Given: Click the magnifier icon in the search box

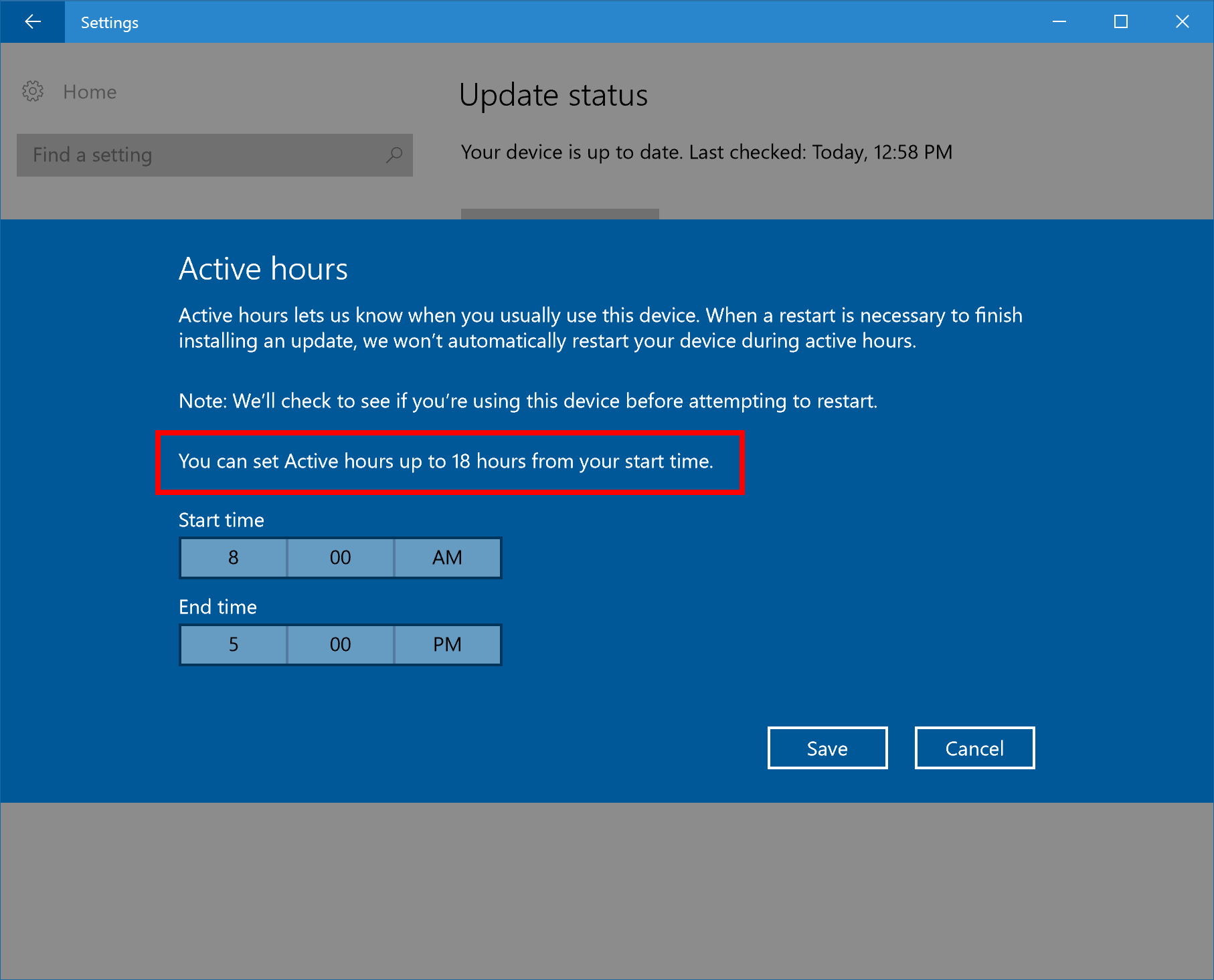Looking at the screenshot, I should (394, 155).
